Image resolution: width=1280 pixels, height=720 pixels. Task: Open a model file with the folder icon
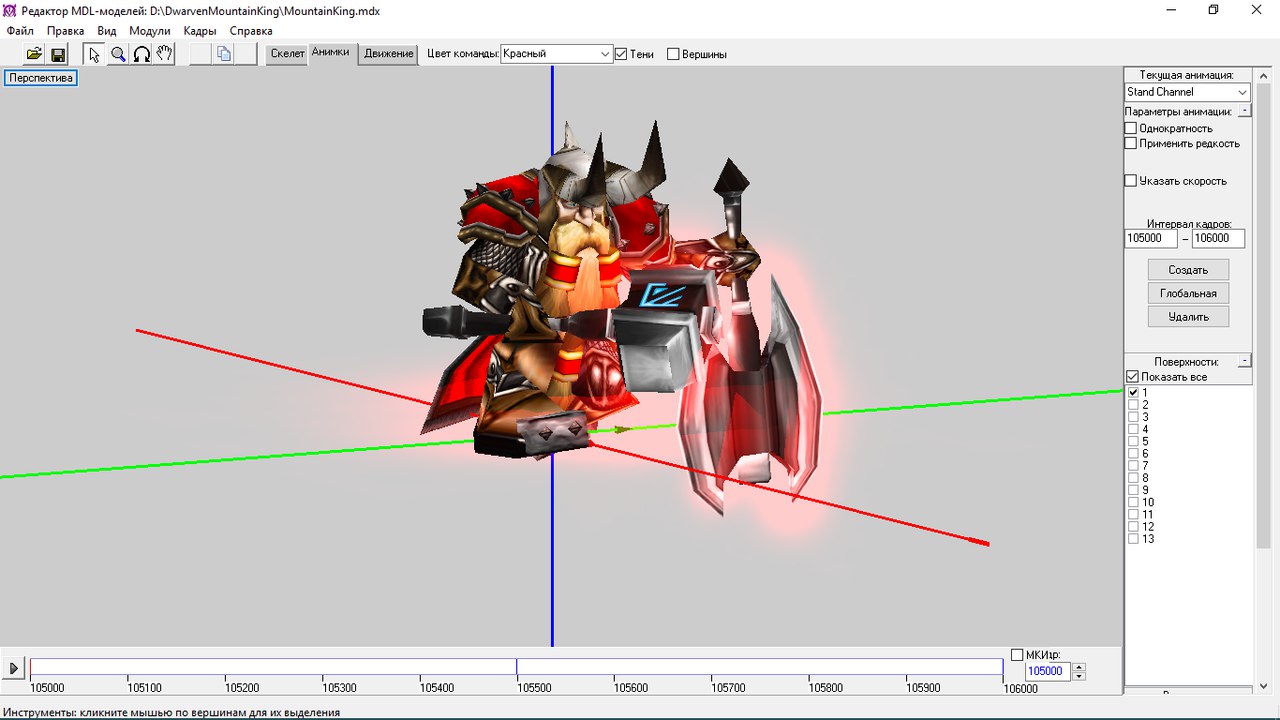coord(34,54)
